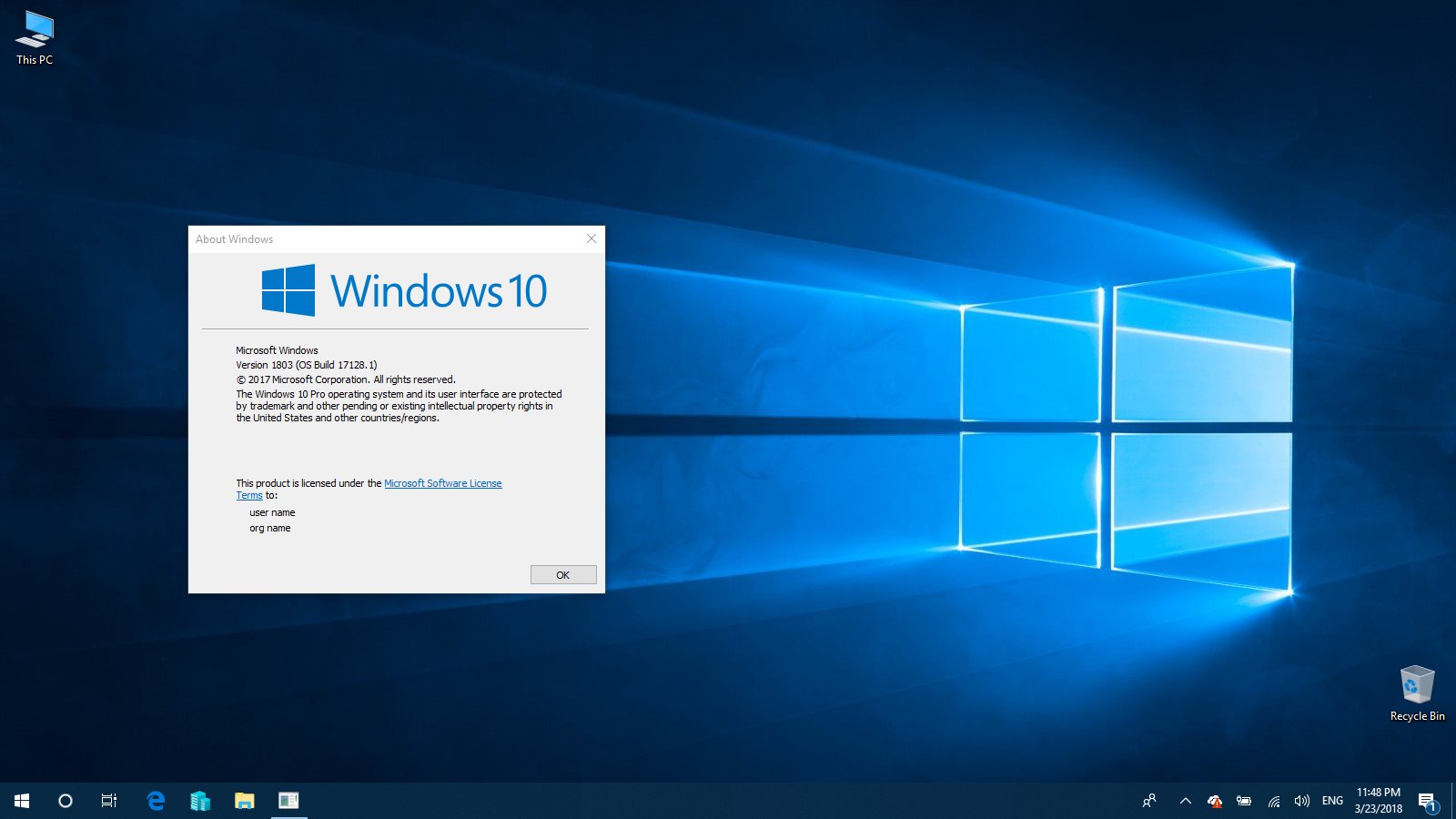Open the battery power status icon
Viewport: 1456px width, 819px height.
pos(1244,801)
